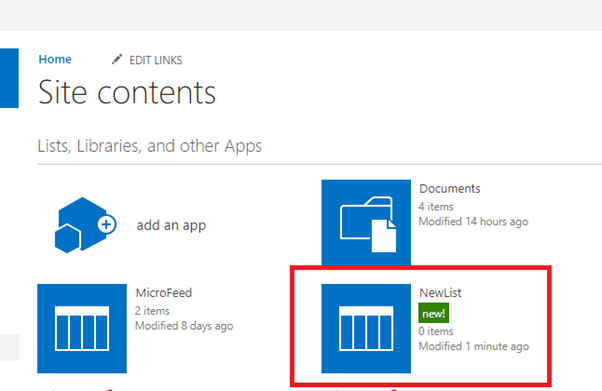
Task: Open the NewList title link
Action: click(440, 293)
